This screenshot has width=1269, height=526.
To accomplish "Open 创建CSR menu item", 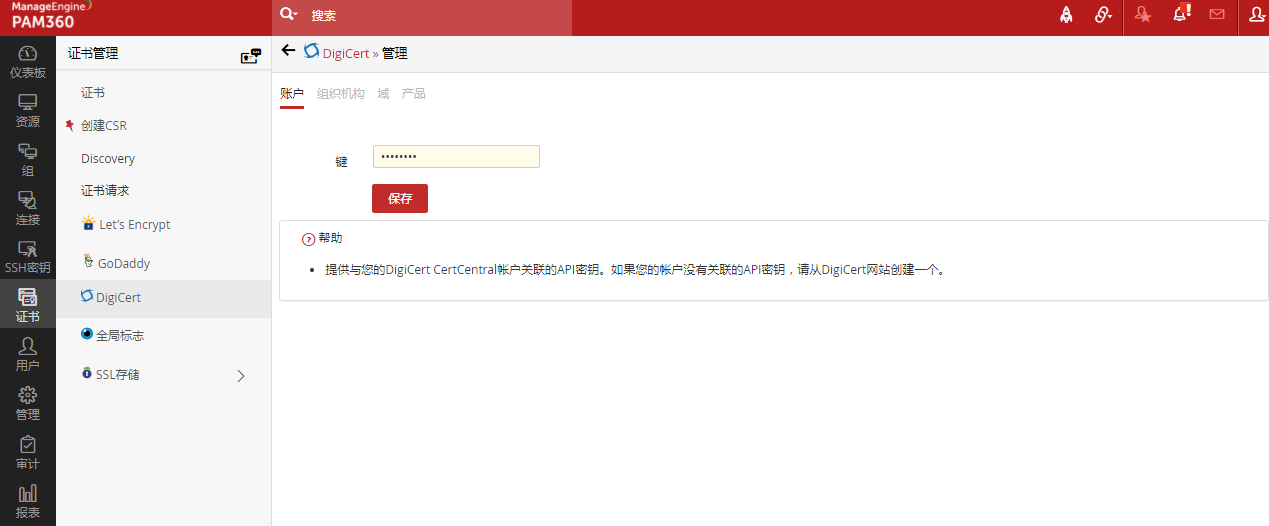I will tap(104, 126).
